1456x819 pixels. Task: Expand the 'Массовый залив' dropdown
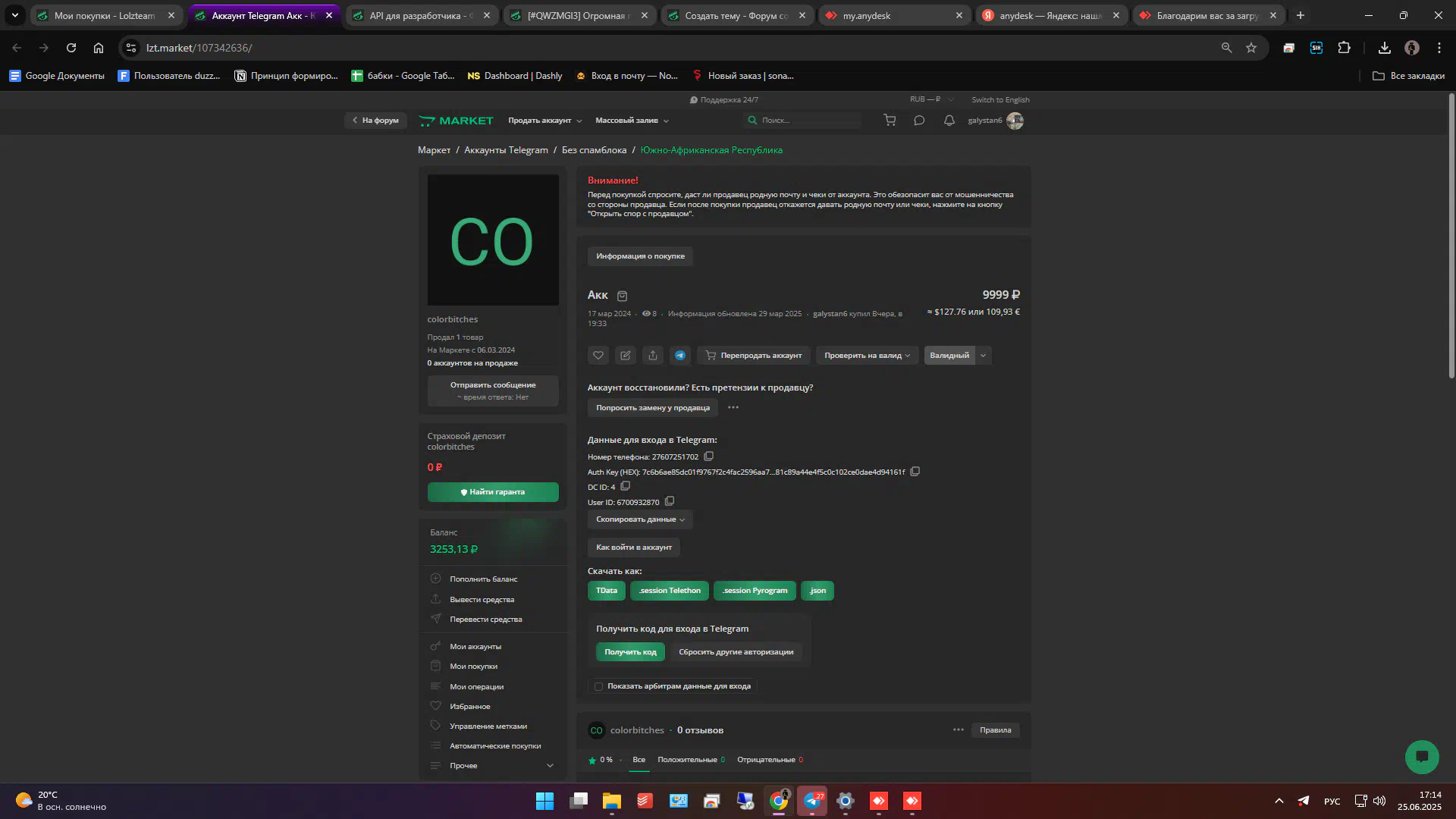(x=632, y=121)
